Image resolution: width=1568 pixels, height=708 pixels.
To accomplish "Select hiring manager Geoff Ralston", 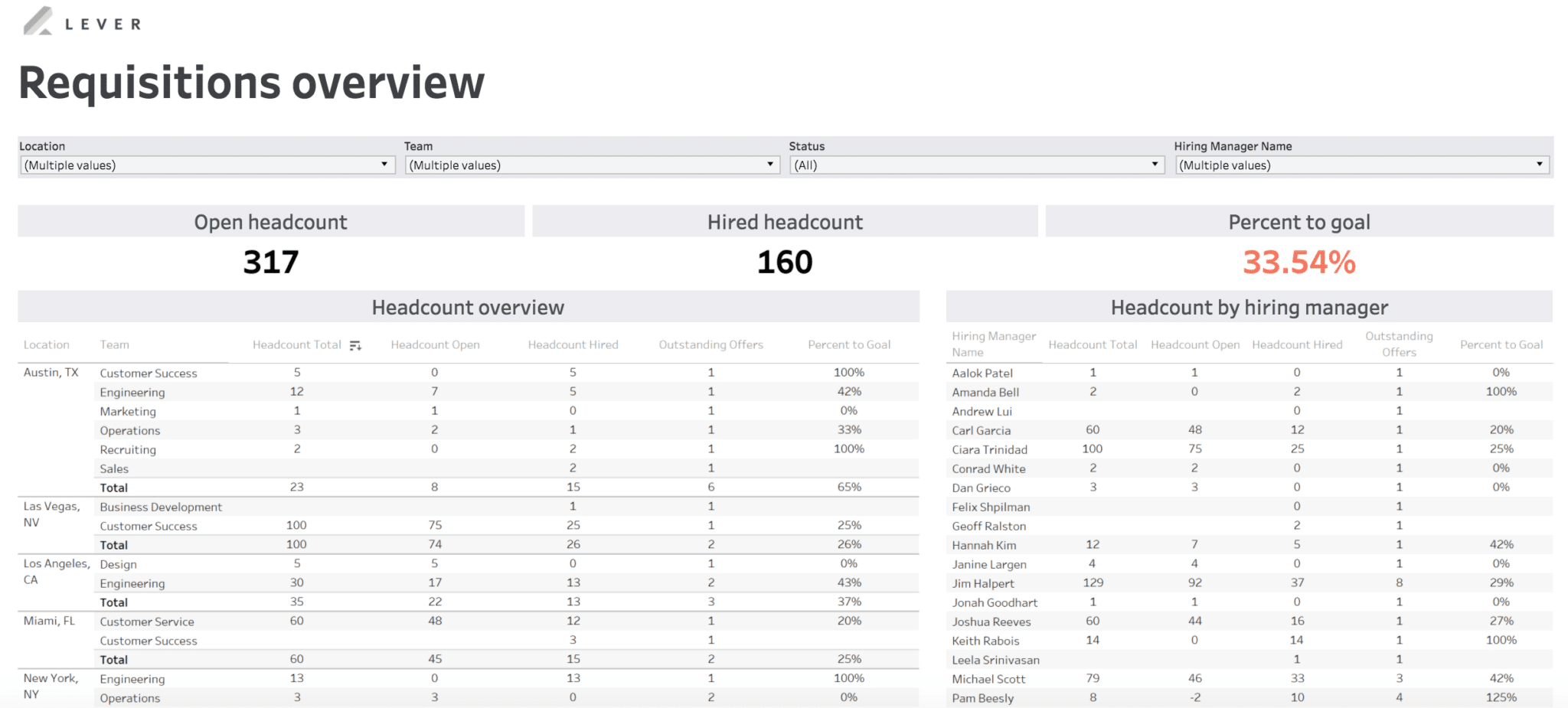I will [x=988, y=526].
